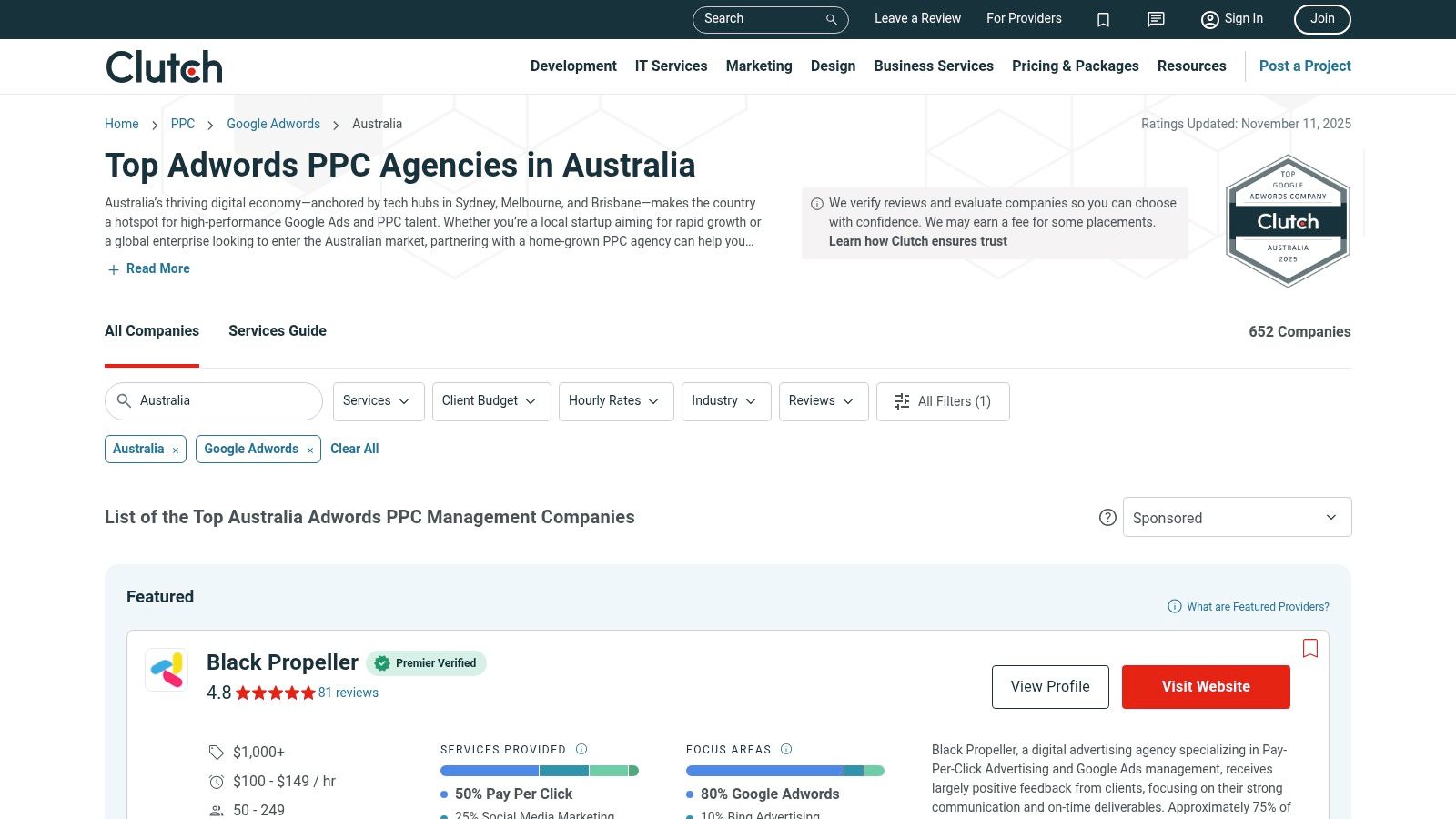Open Pricing & Packages menu

click(x=1075, y=66)
